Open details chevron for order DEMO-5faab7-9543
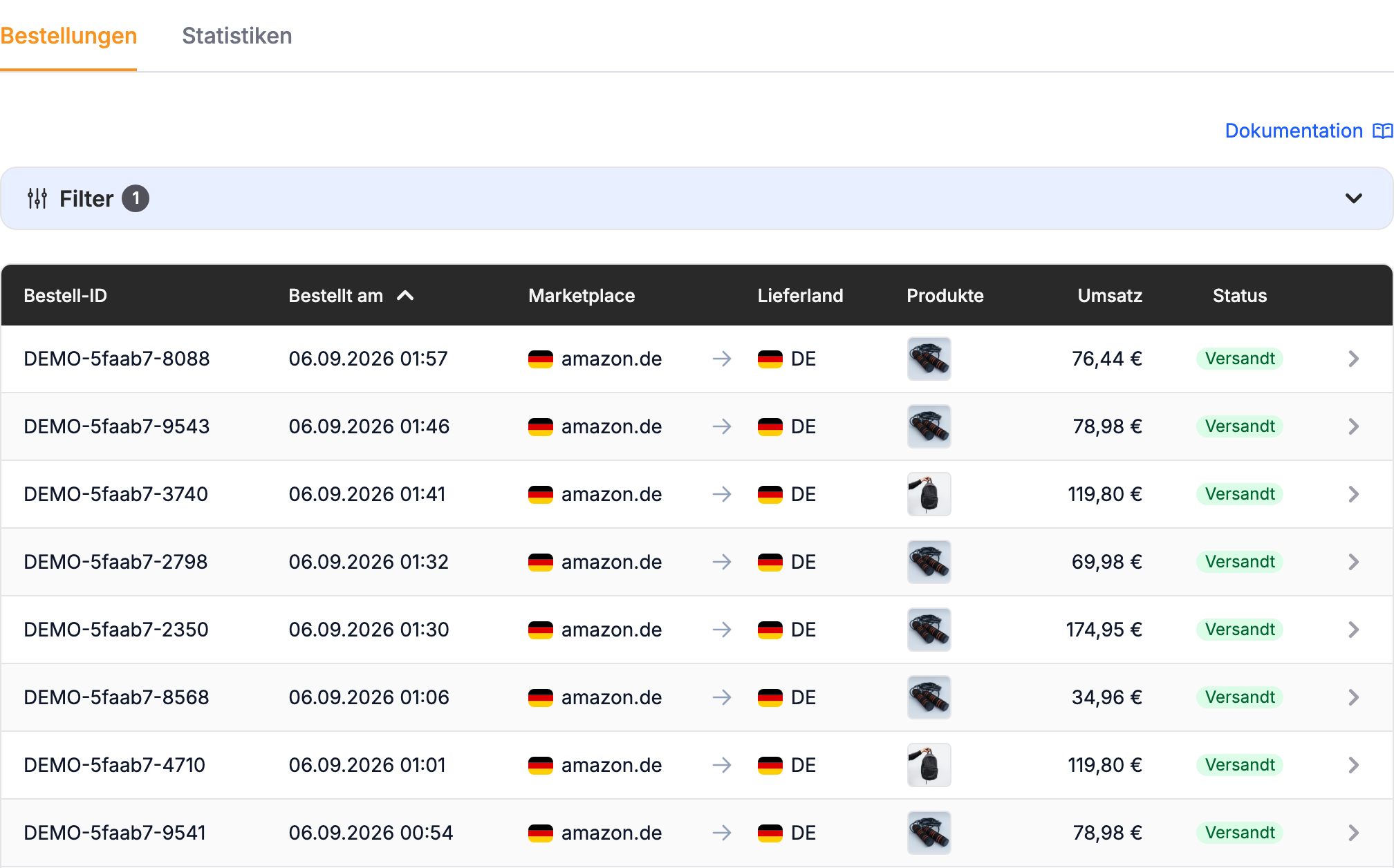The height and width of the screenshot is (868, 1394). (x=1353, y=426)
